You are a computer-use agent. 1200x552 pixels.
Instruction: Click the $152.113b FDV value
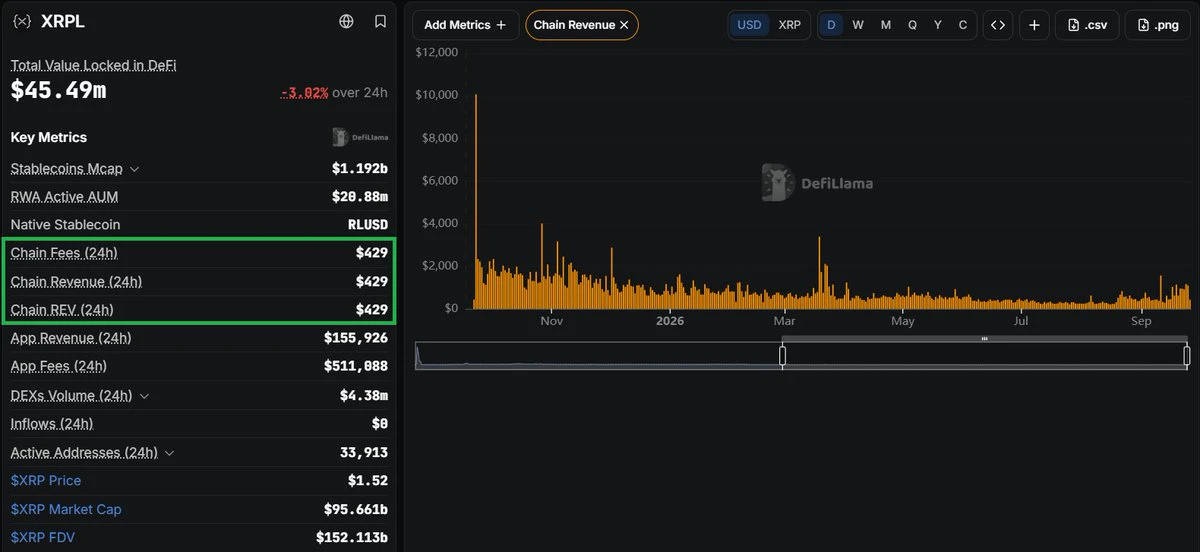coord(352,537)
